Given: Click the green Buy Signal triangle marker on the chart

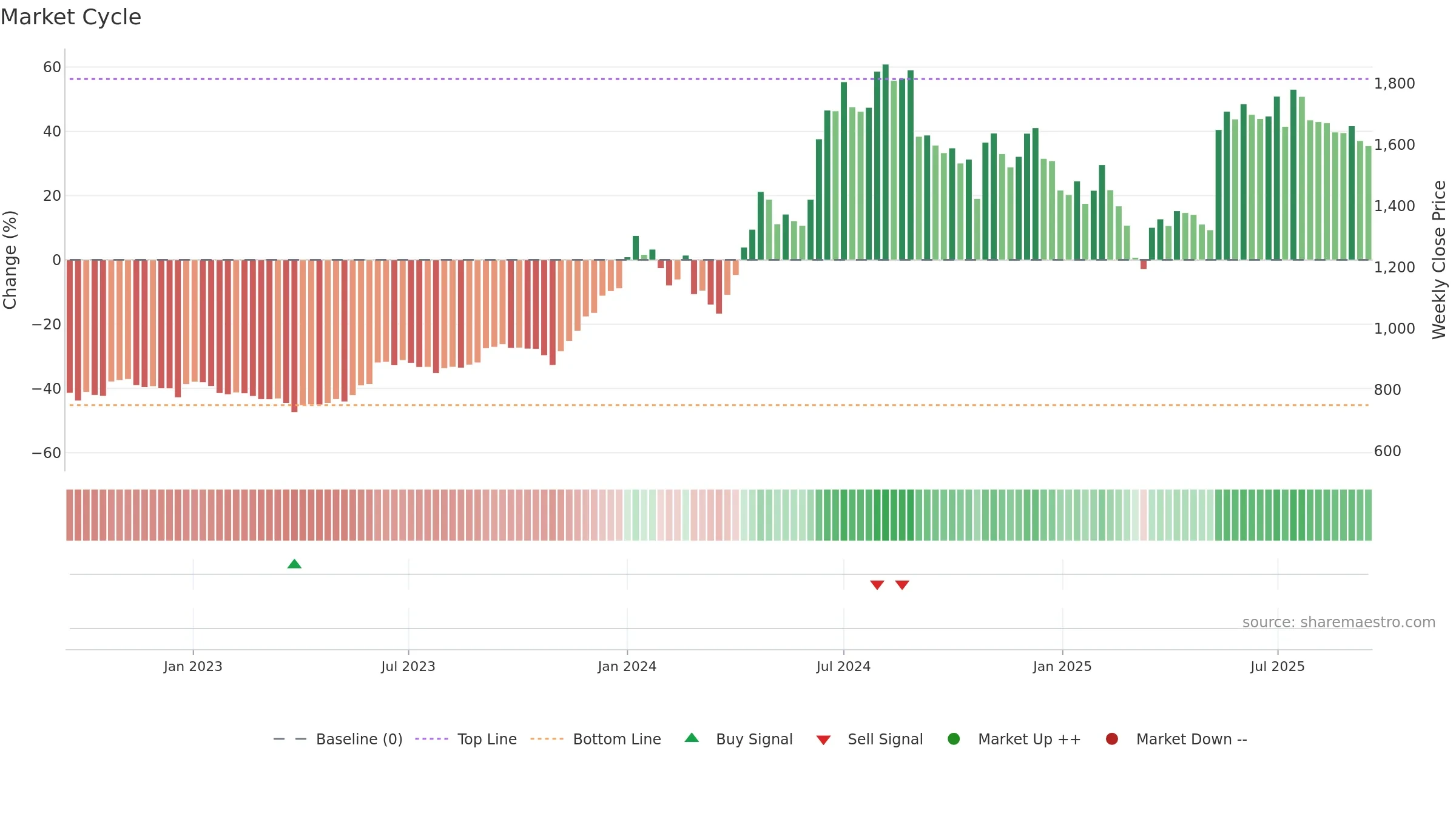Looking at the screenshot, I should 294,564.
